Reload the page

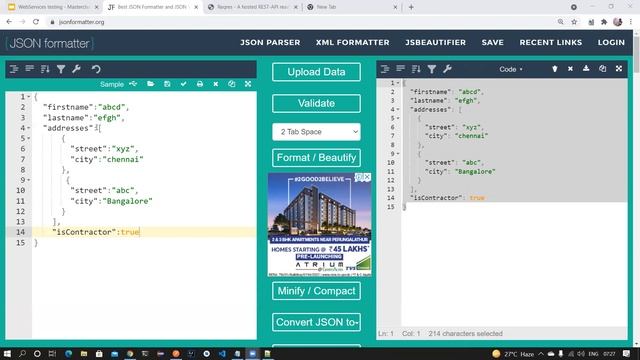(x=36, y=22)
